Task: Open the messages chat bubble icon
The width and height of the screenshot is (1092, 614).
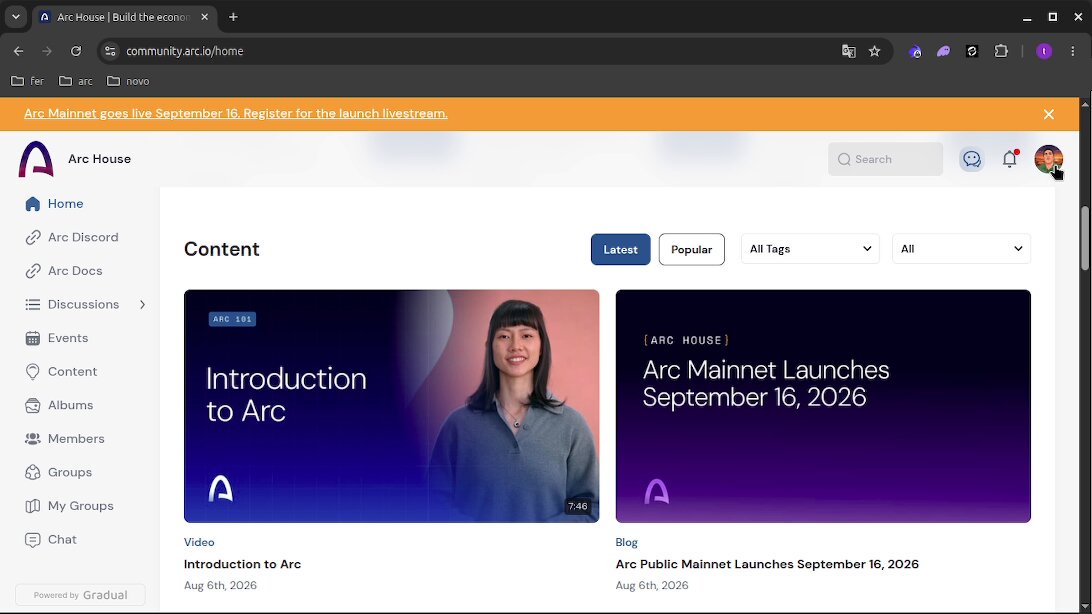Action: click(972, 159)
